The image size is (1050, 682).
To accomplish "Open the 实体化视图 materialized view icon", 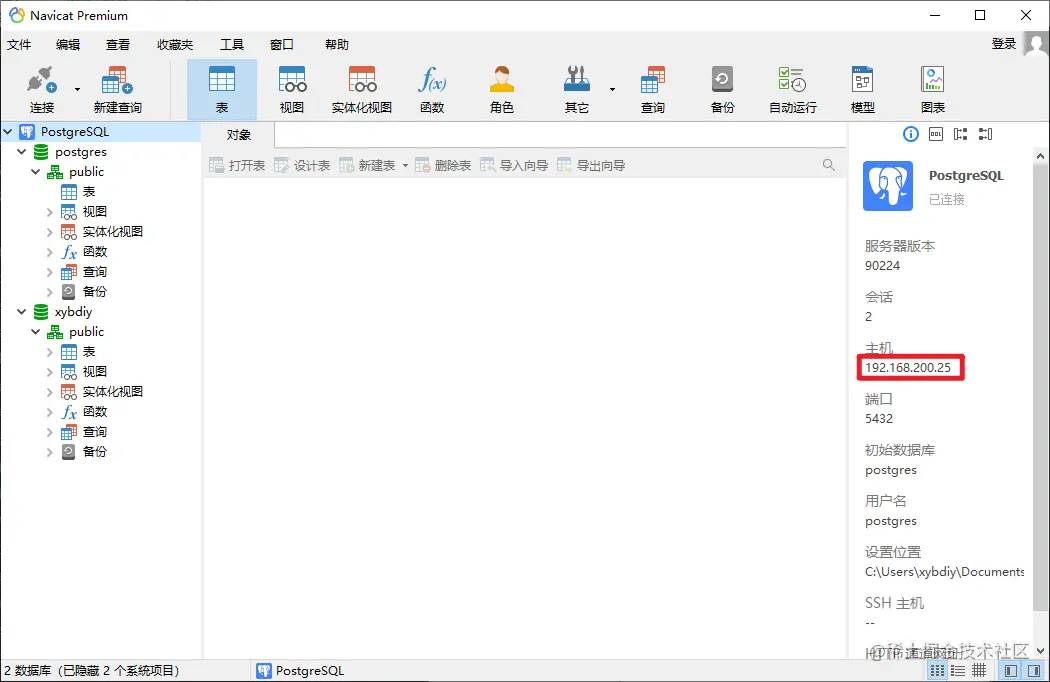I will coord(362,89).
